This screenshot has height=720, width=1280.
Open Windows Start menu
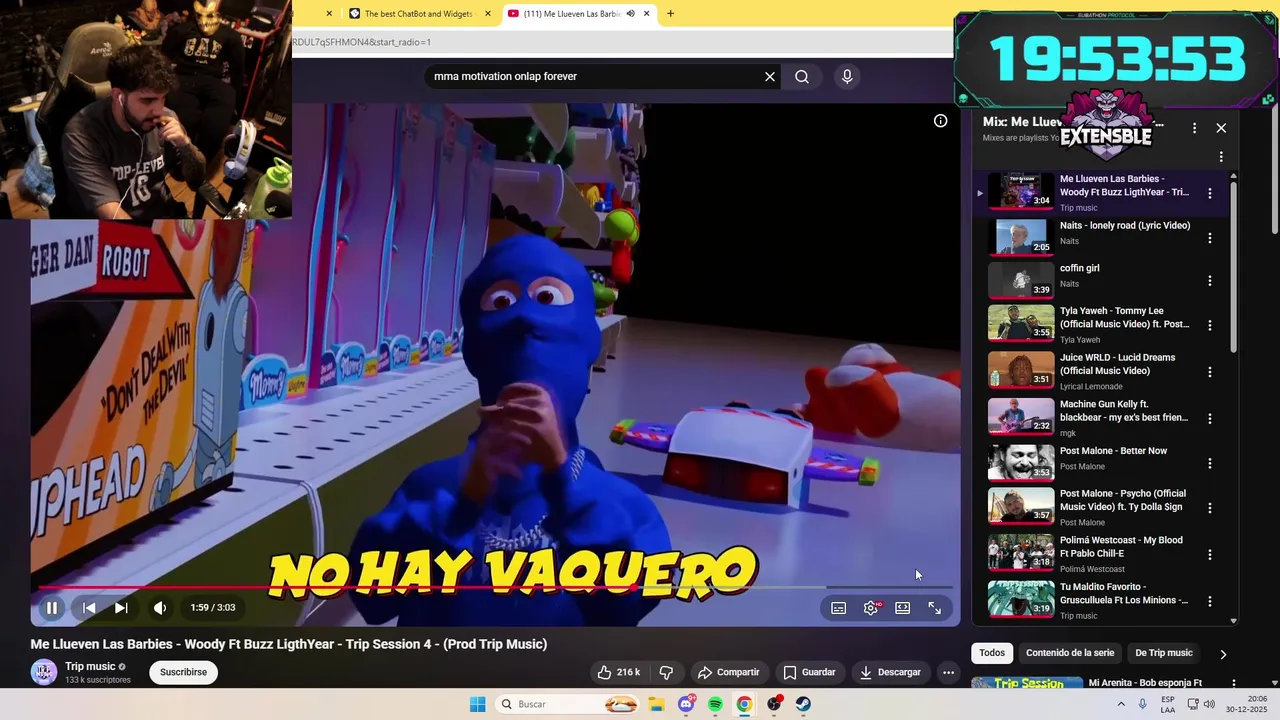click(x=478, y=704)
